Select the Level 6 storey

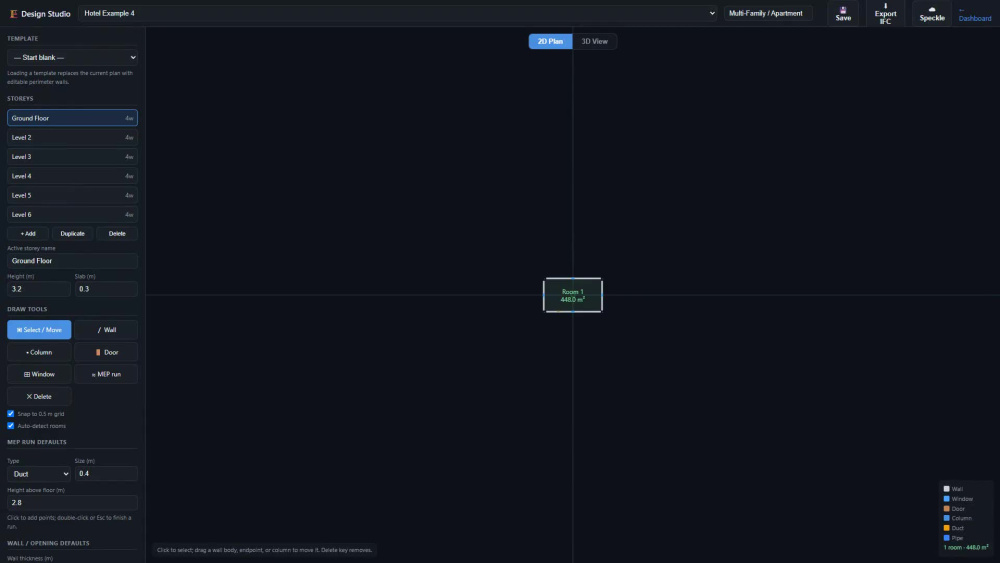click(x=72, y=214)
